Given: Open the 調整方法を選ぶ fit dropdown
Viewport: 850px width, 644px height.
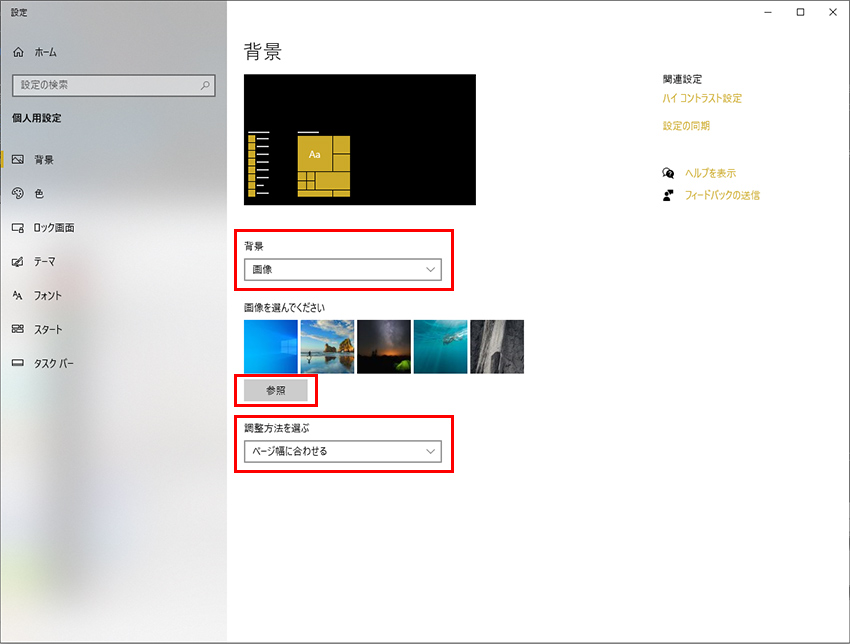Looking at the screenshot, I should pyautogui.click(x=343, y=450).
